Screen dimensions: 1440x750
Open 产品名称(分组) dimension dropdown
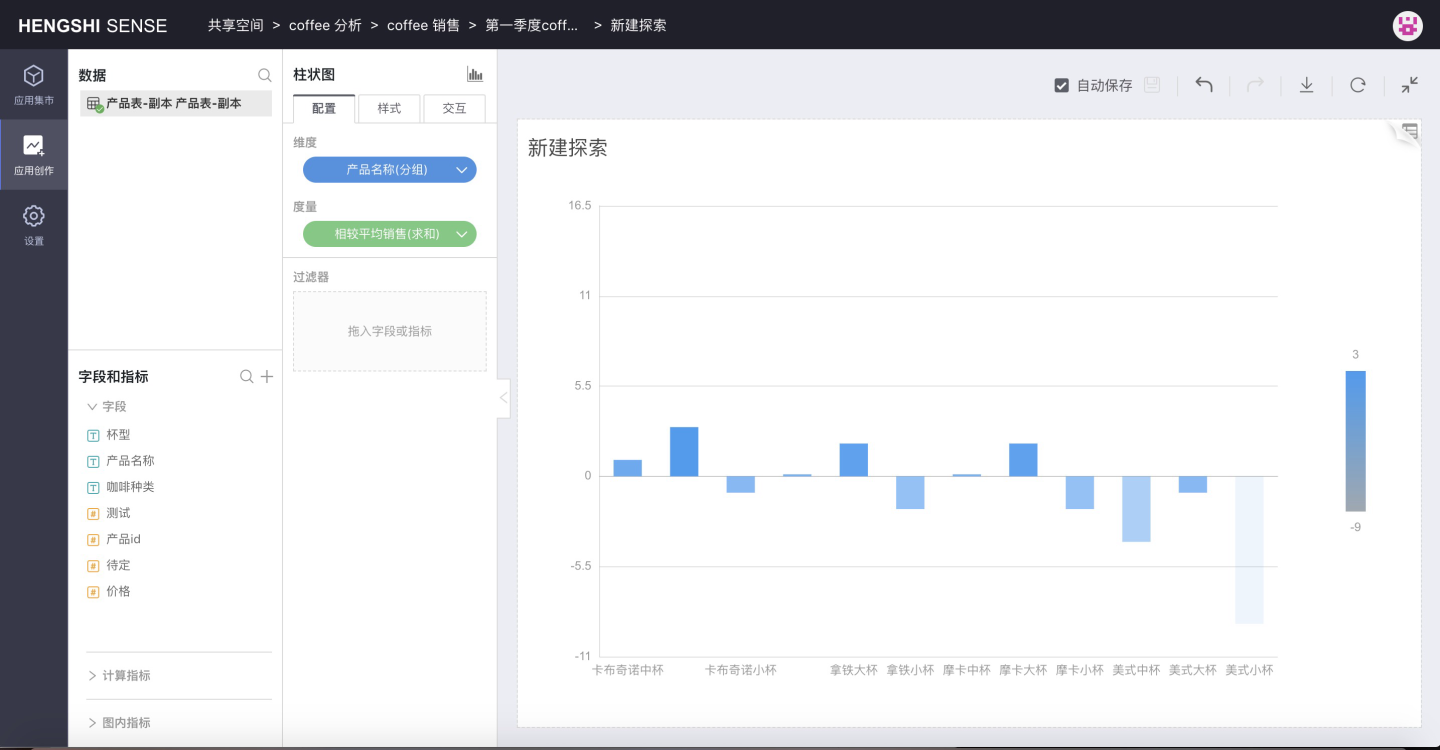click(462, 170)
